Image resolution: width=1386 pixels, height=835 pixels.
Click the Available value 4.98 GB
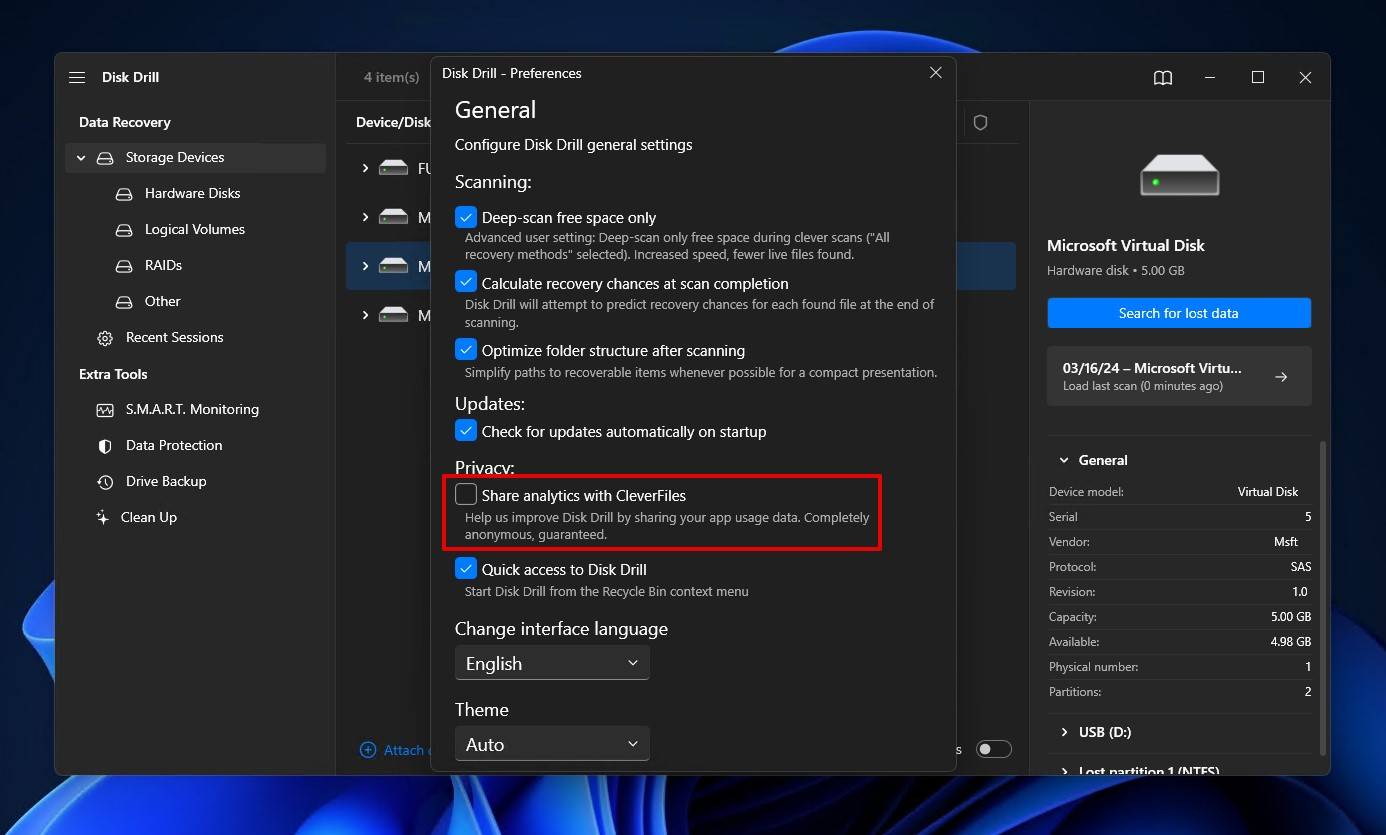click(x=1291, y=642)
